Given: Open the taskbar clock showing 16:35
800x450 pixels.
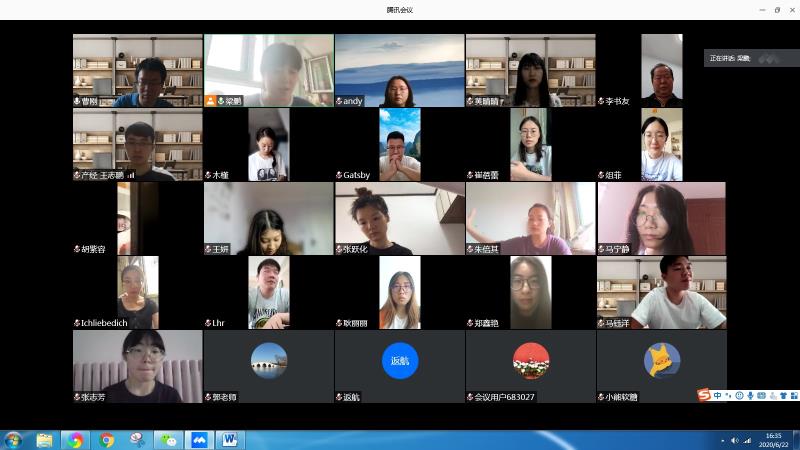Looking at the screenshot, I should 773,440.
